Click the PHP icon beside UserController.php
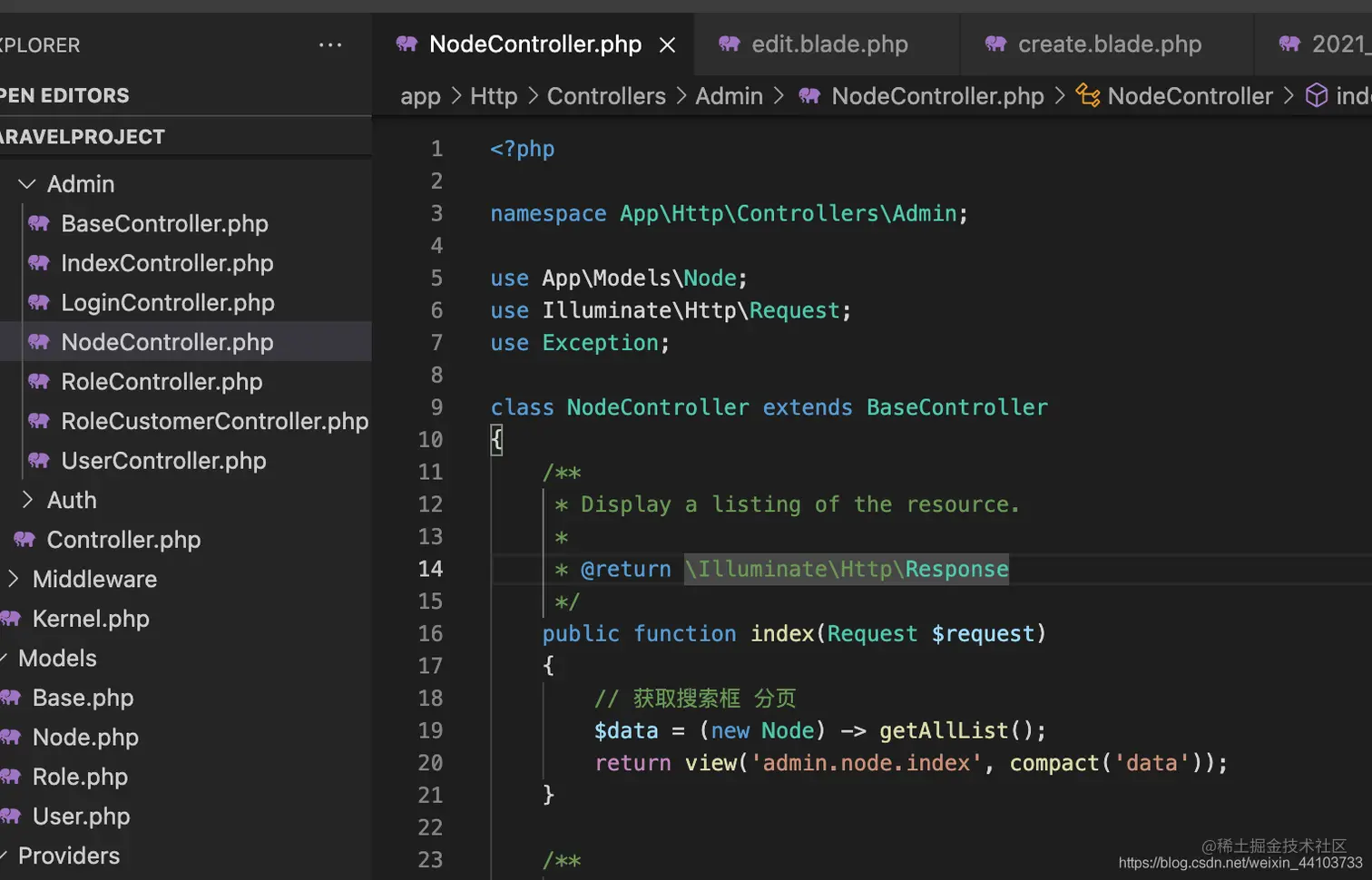Screen dimensions: 1372x880 pos(38,461)
